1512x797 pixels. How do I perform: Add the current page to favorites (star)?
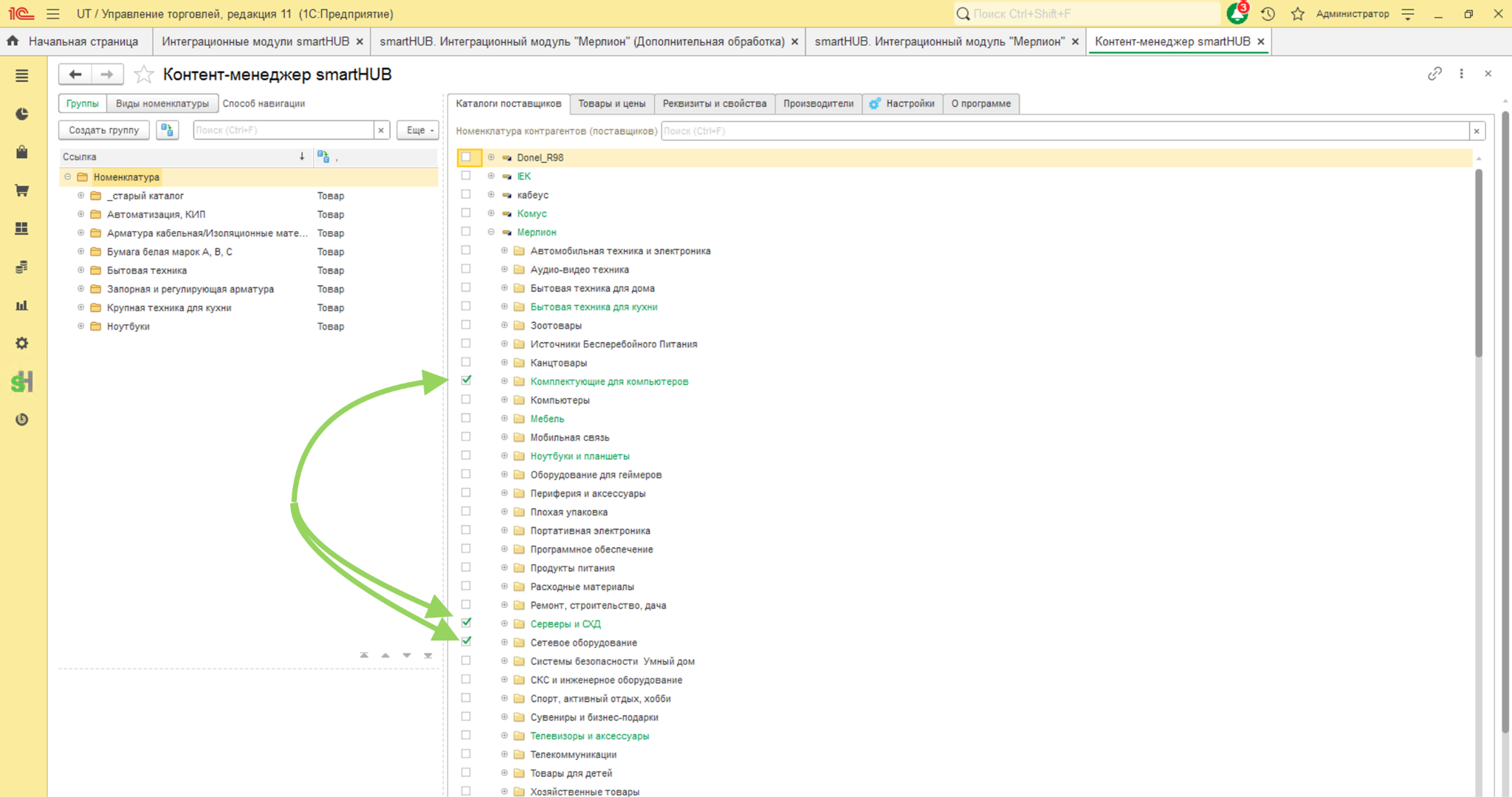144,75
